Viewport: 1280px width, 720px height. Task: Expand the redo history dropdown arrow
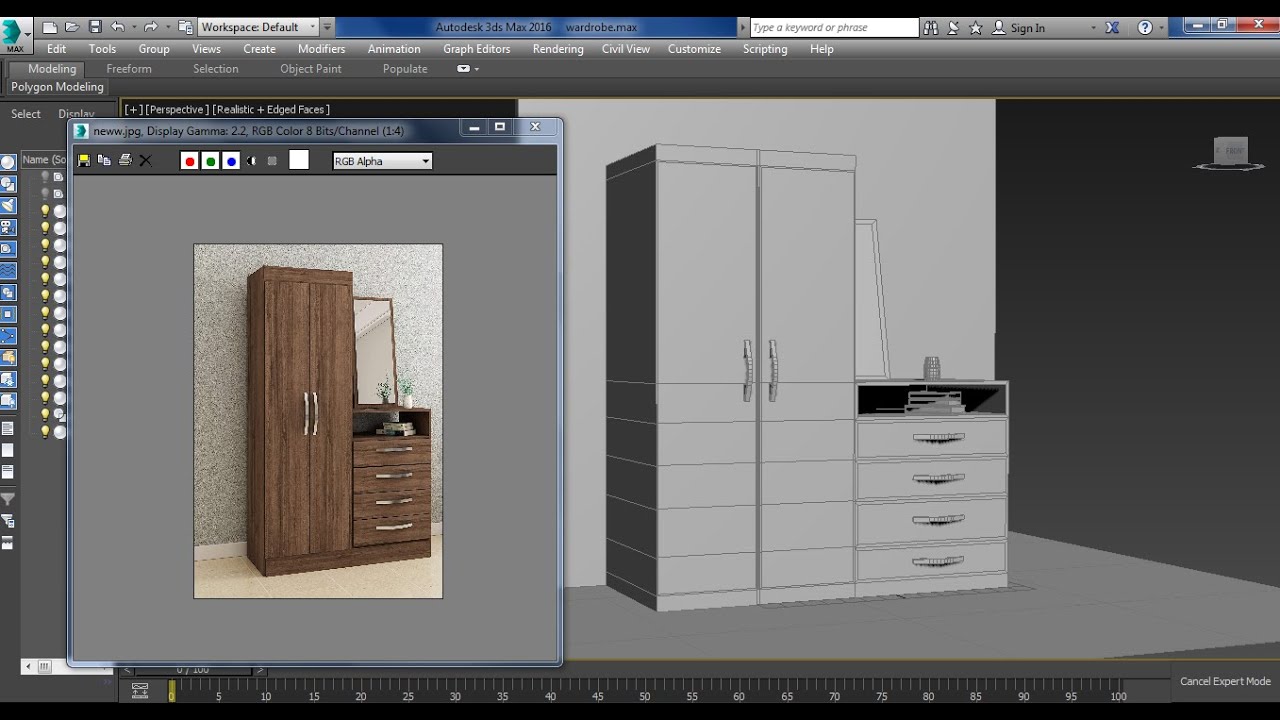(167, 27)
